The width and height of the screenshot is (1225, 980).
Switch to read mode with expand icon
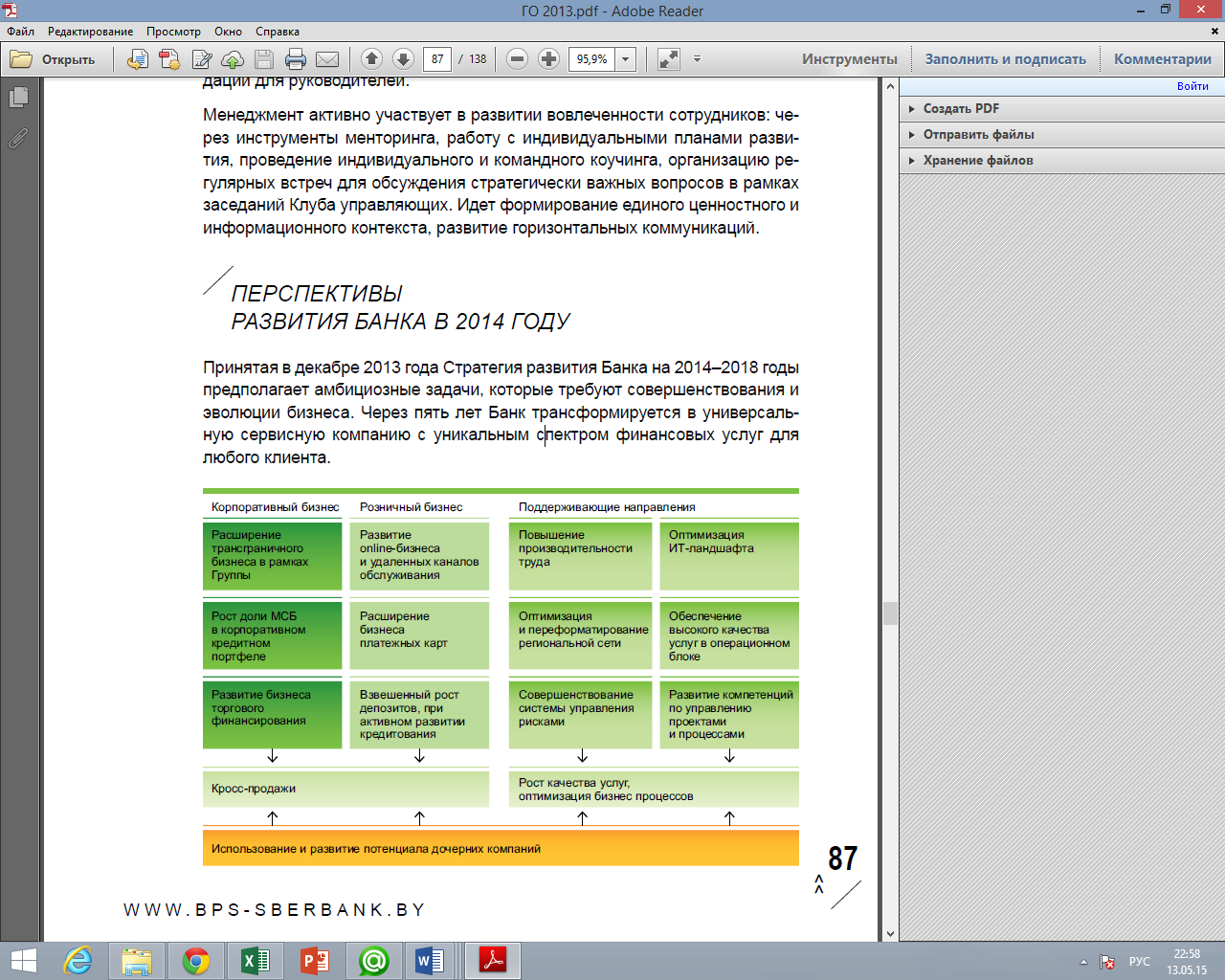click(669, 59)
